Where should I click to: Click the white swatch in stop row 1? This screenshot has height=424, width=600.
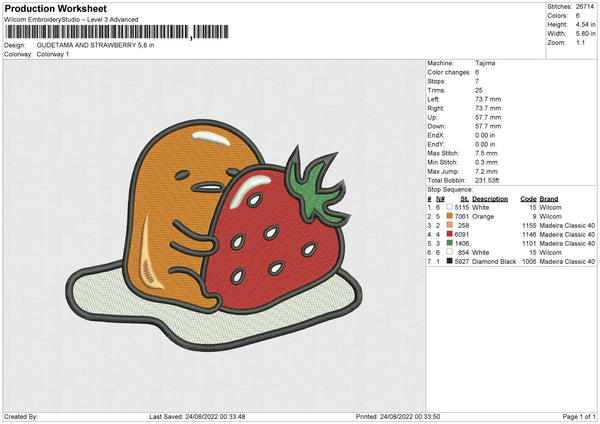tap(450, 207)
